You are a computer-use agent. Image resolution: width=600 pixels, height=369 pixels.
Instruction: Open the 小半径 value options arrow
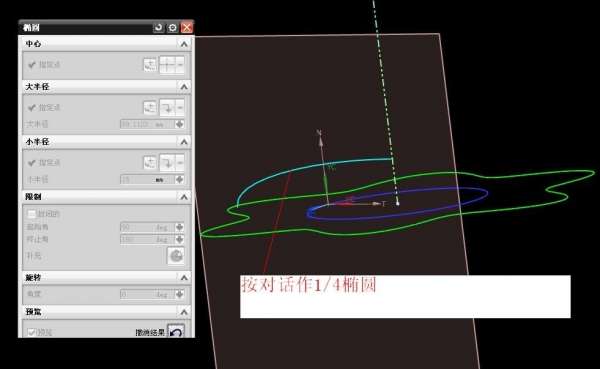coord(179,180)
